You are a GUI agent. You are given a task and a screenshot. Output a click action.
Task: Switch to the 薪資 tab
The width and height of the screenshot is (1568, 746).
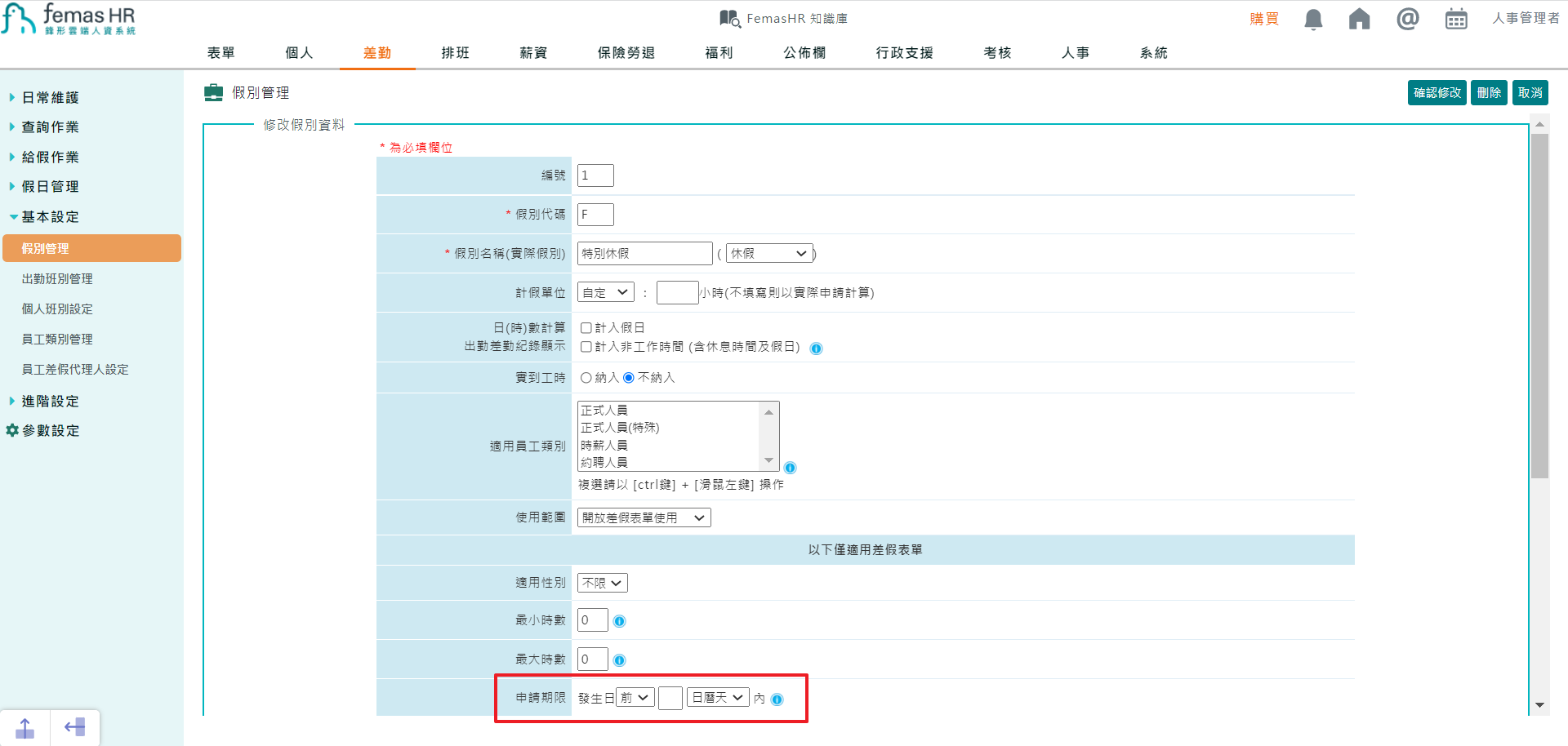(533, 52)
